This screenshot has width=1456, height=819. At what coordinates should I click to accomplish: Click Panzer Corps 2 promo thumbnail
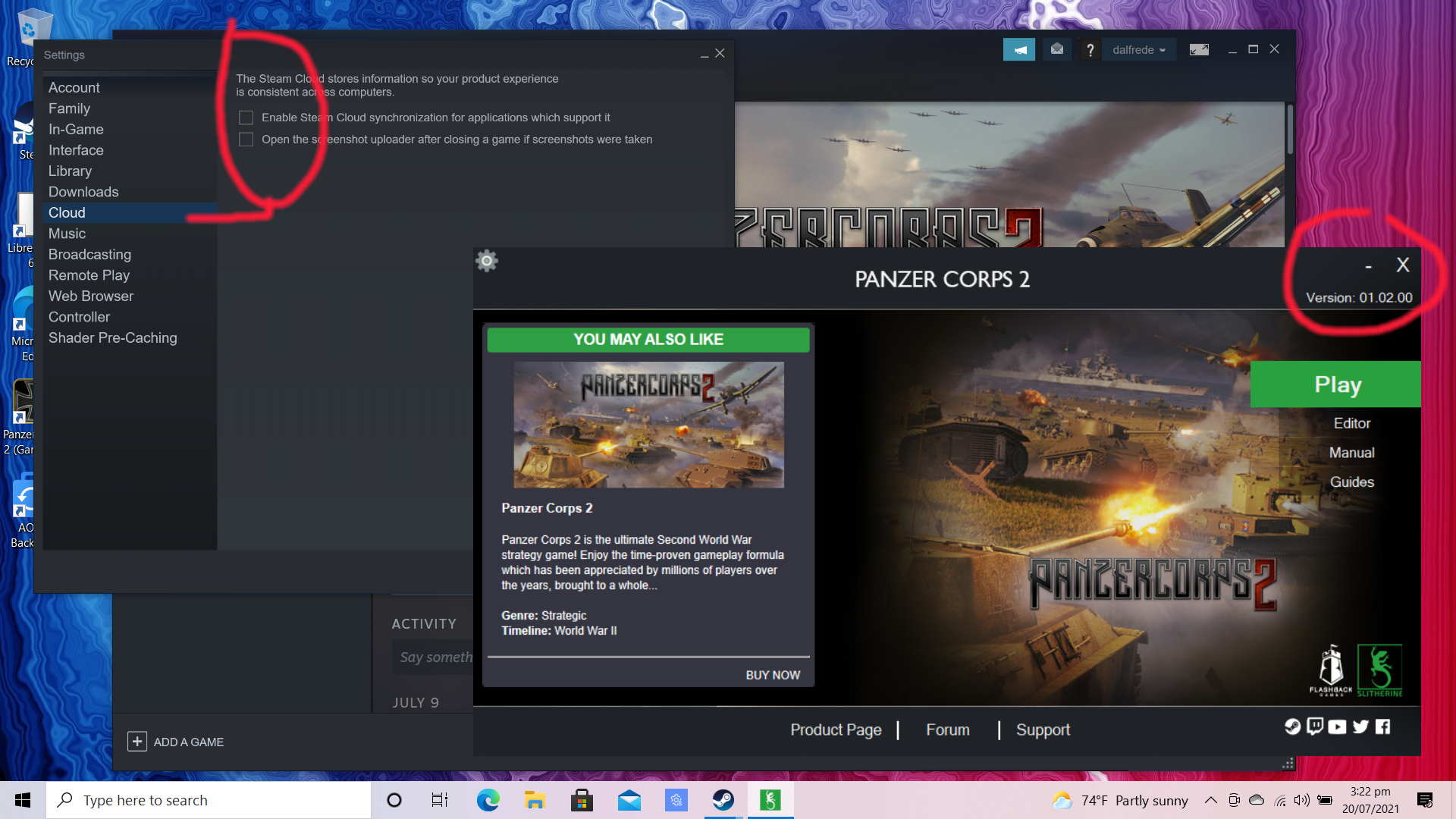pyautogui.click(x=648, y=425)
